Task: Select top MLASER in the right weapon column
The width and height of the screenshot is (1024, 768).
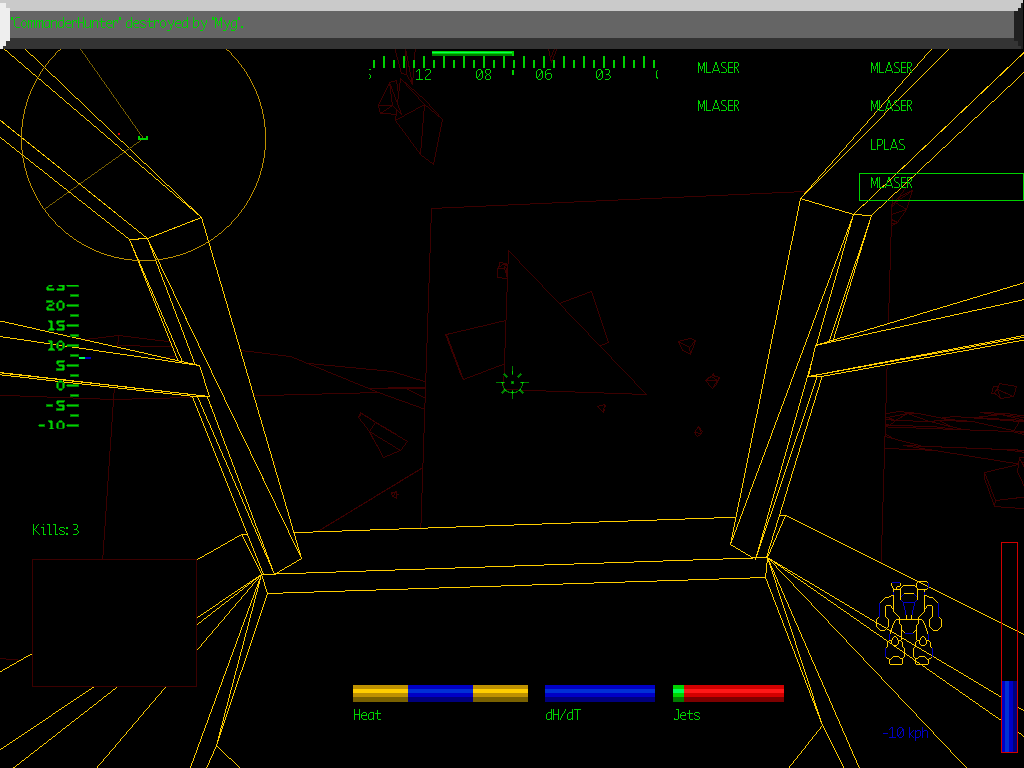Action: pos(891,68)
